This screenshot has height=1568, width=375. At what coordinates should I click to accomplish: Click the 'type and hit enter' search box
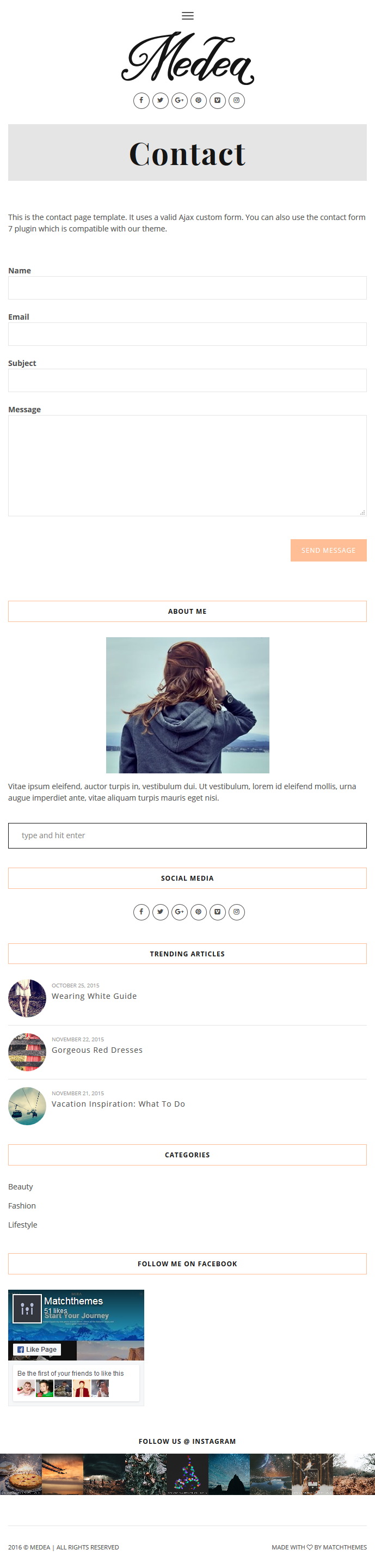[x=187, y=835]
